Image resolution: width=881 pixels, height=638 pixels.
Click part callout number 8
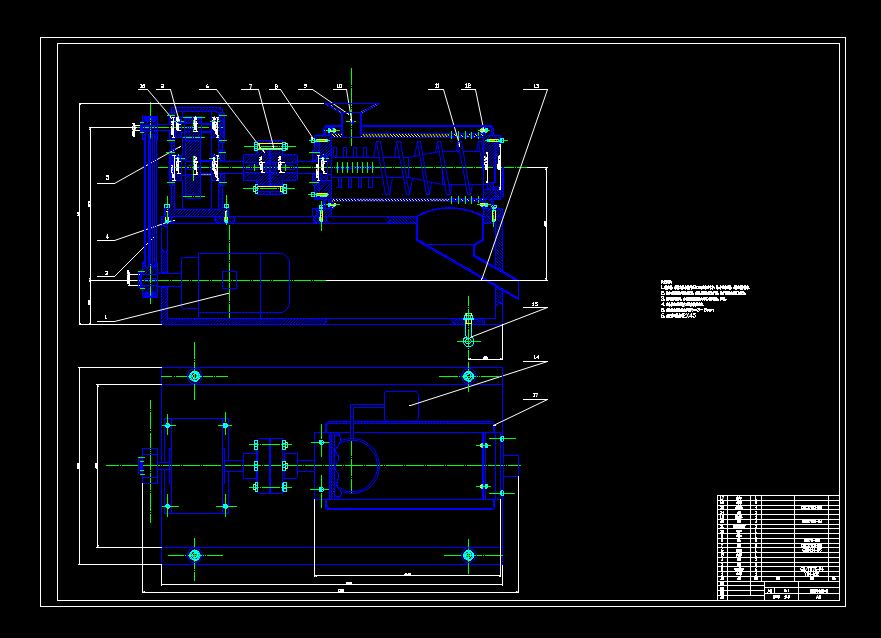click(x=276, y=86)
